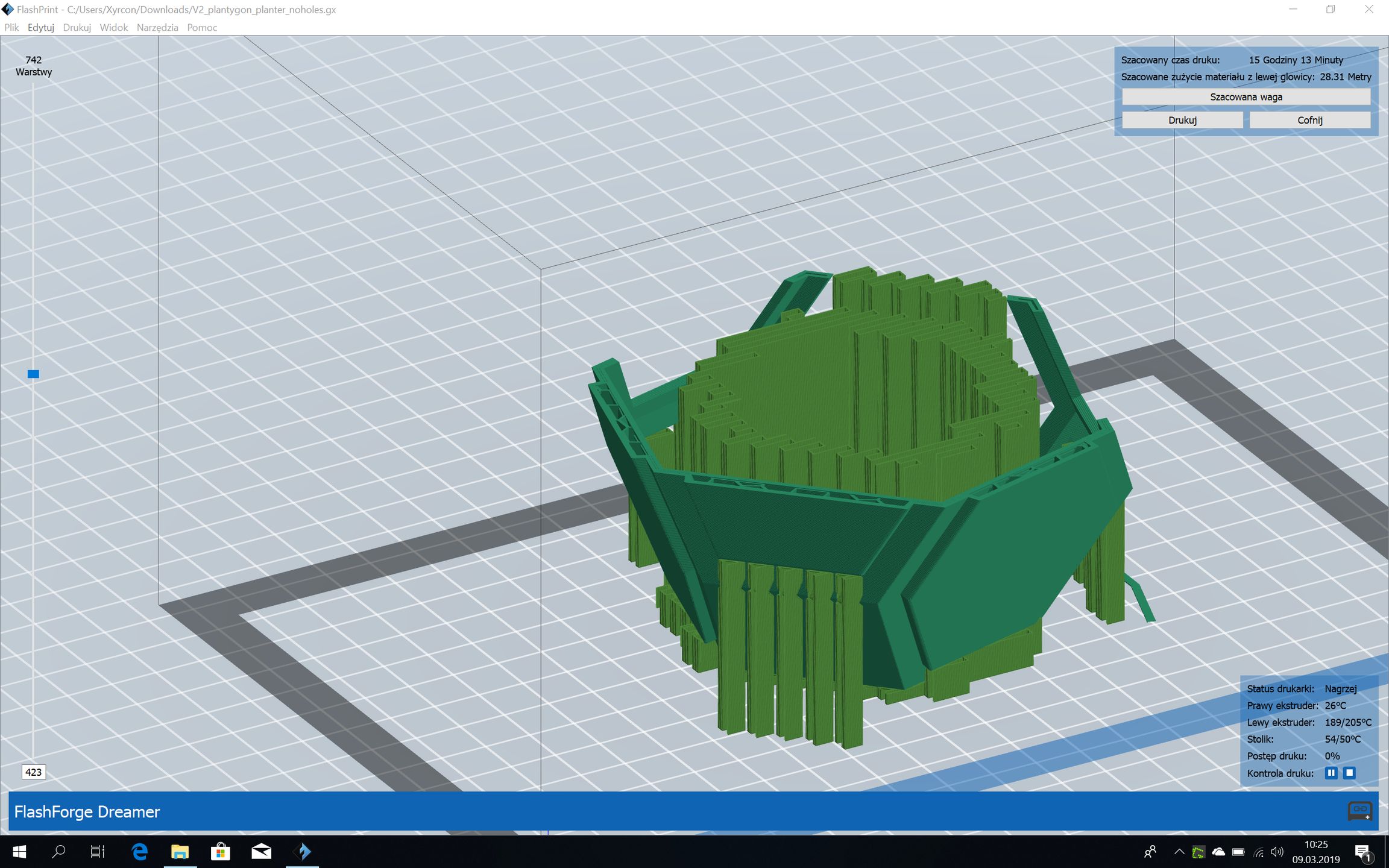This screenshot has width=1389, height=868.
Task: Open the Narzędzia menu
Action: tap(157, 27)
